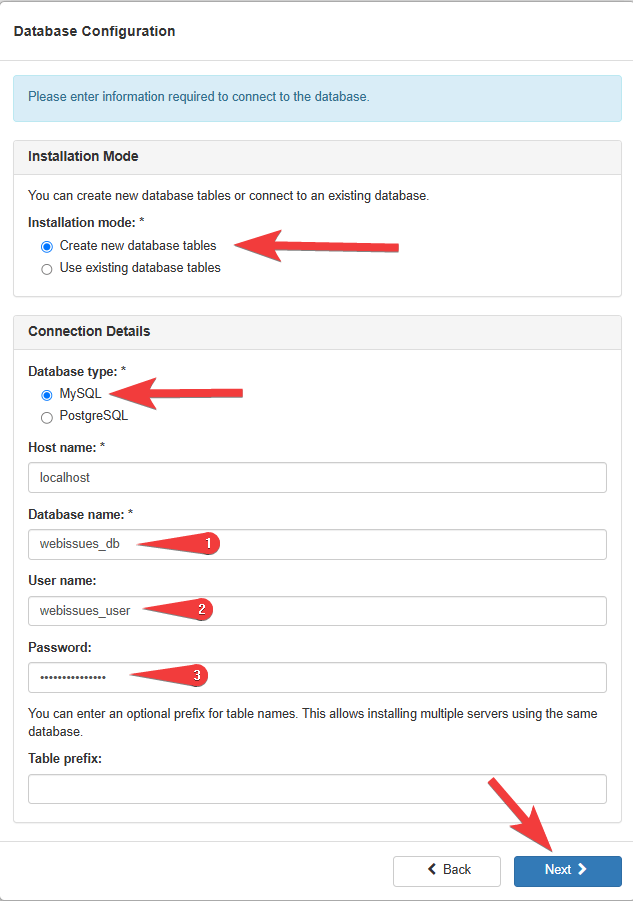Screen dimensions: 633x901
Task: Click the Host name input field
Action: tap(317, 478)
